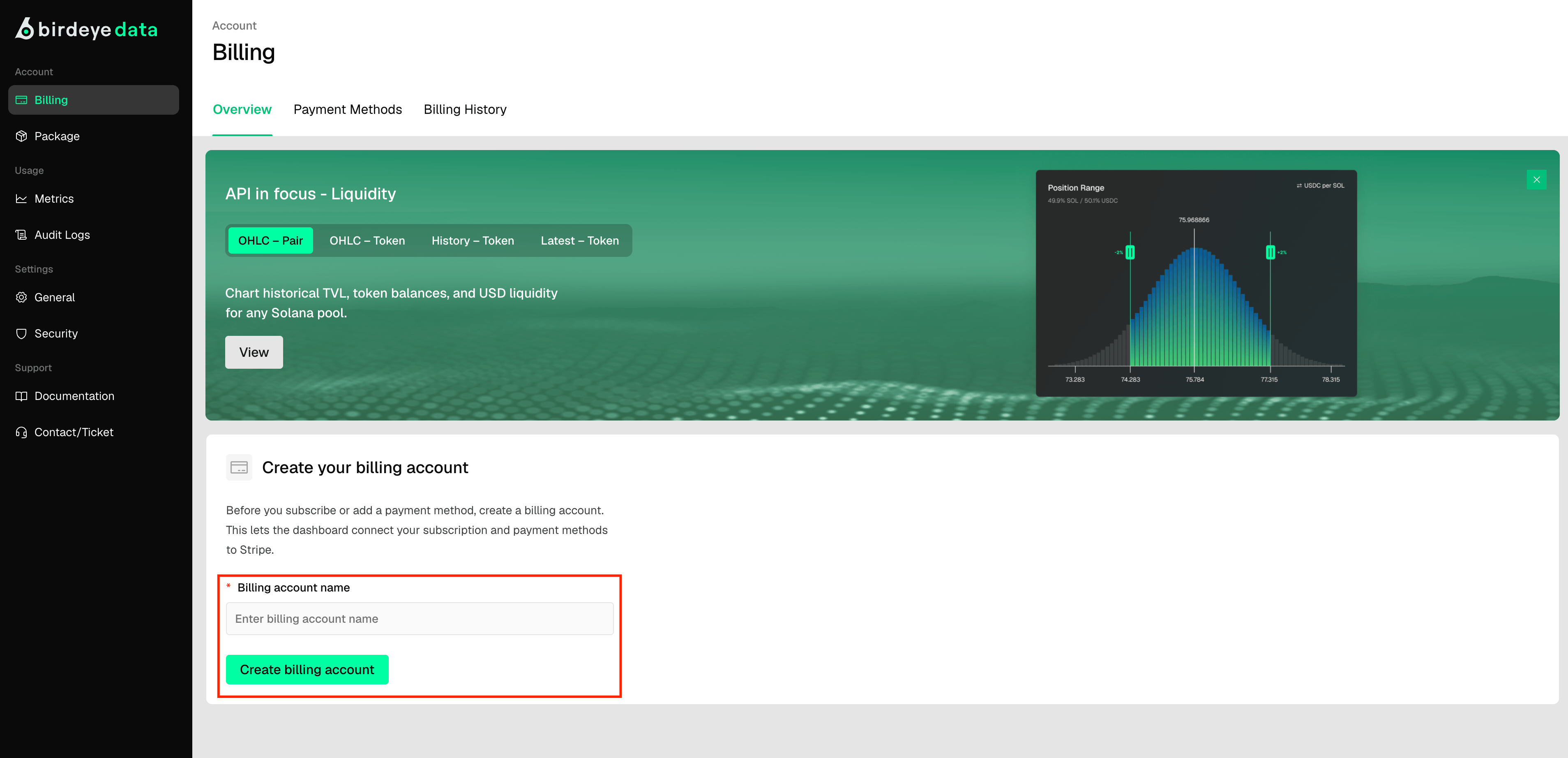
Task: Click the USDC per SOL swap icon
Action: 1299,186
